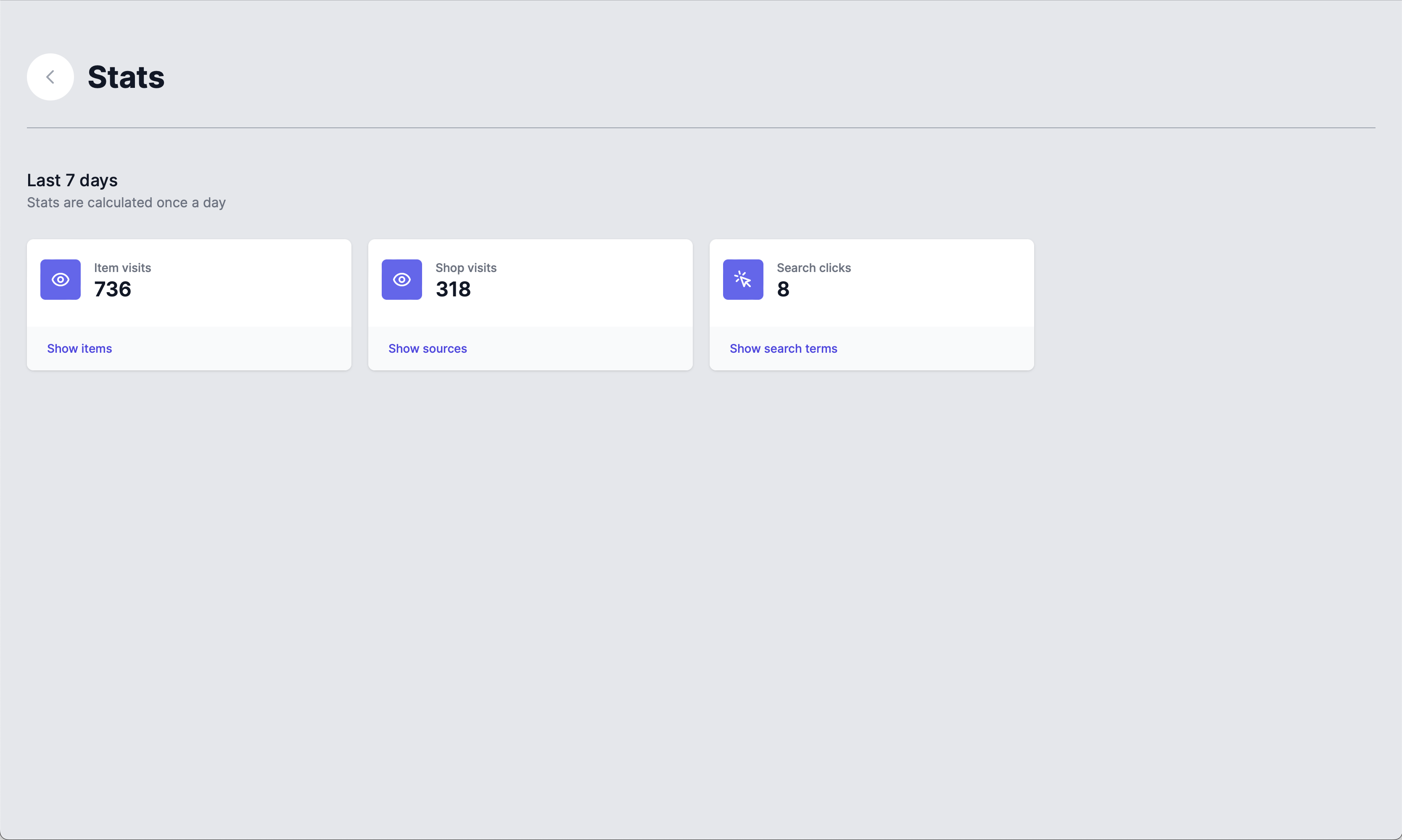1402x840 pixels.
Task: Click the horizontal divider below the header
Action: [x=701, y=128]
